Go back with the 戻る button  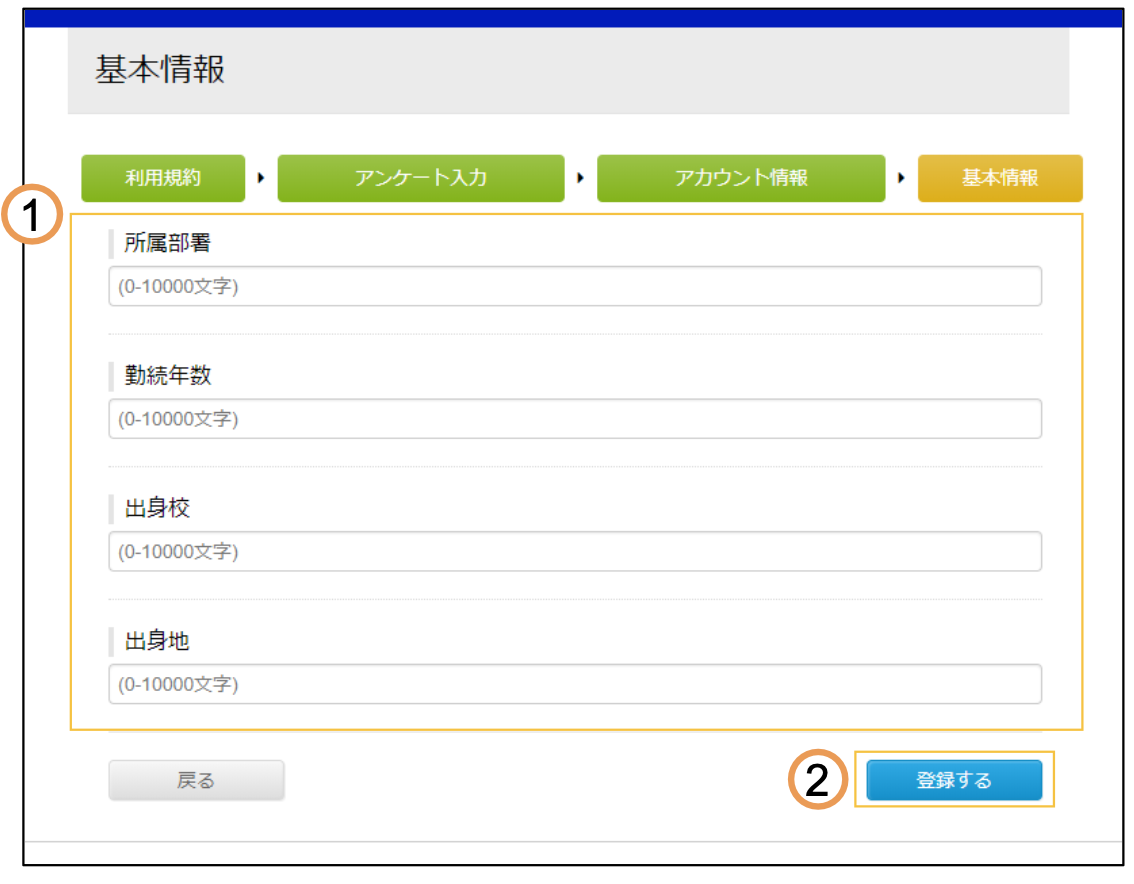click(197, 780)
